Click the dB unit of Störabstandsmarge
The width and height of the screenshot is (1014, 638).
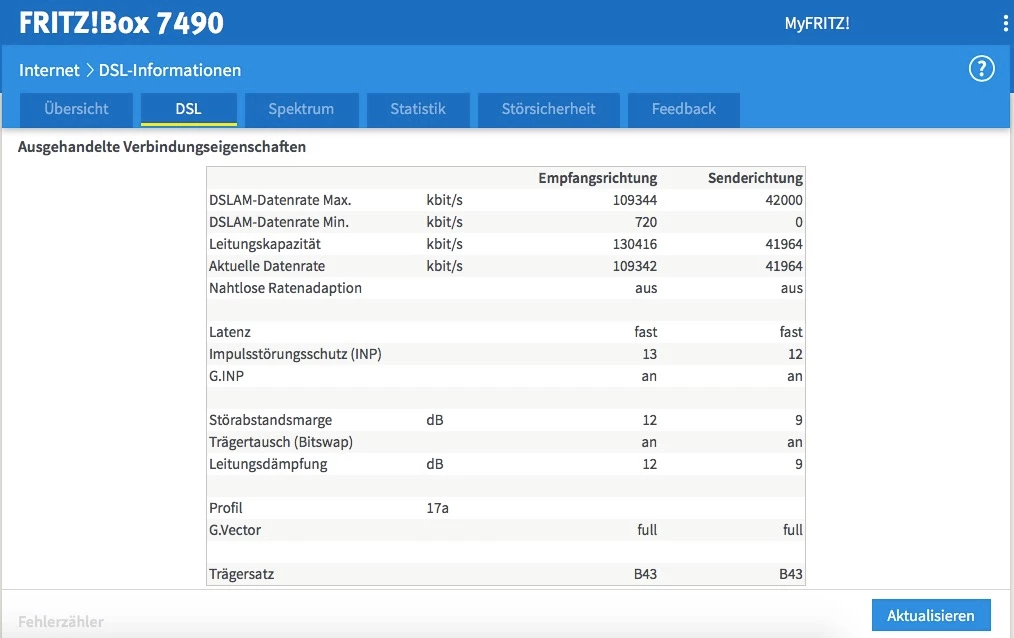(x=435, y=420)
